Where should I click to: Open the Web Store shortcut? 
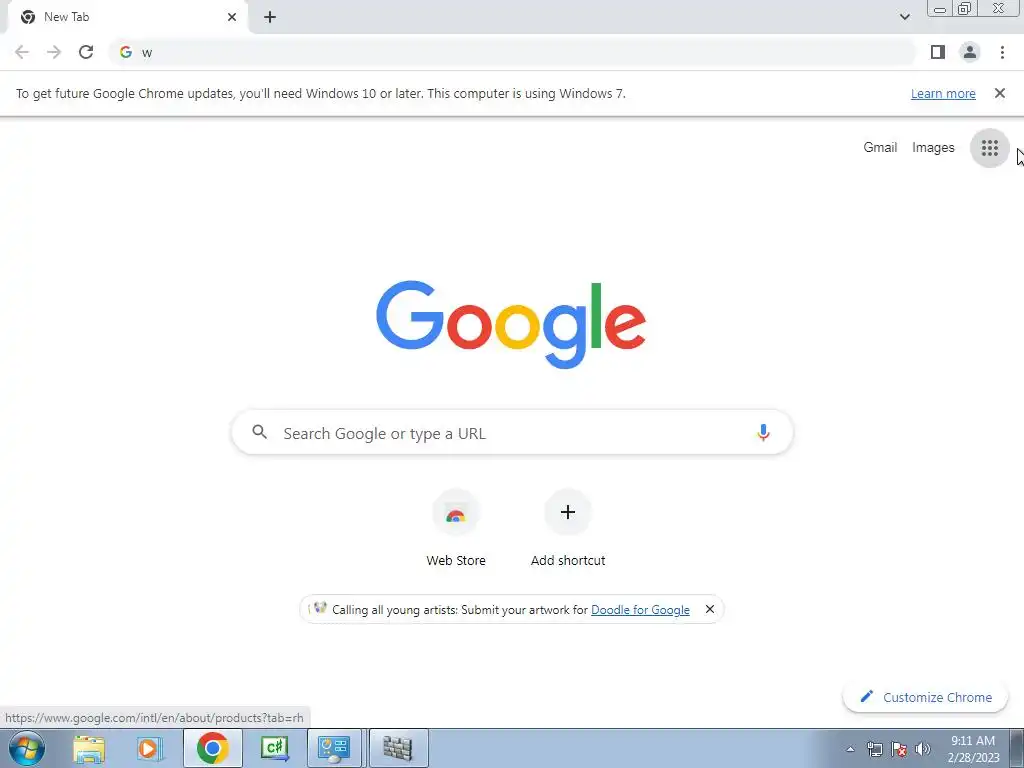coord(456,528)
